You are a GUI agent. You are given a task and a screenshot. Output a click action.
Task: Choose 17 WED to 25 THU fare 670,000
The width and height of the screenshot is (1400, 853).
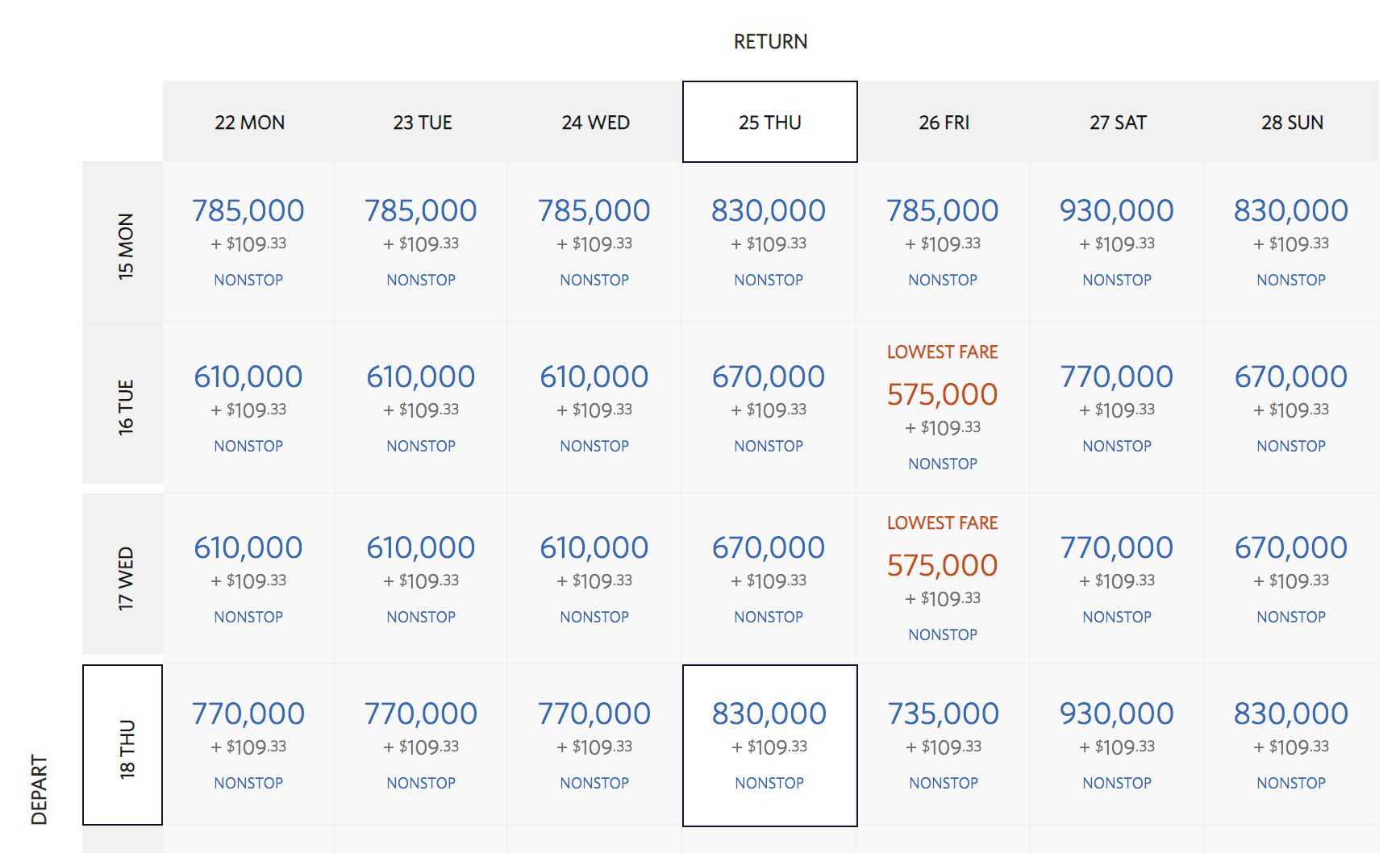click(x=769, y=579)
